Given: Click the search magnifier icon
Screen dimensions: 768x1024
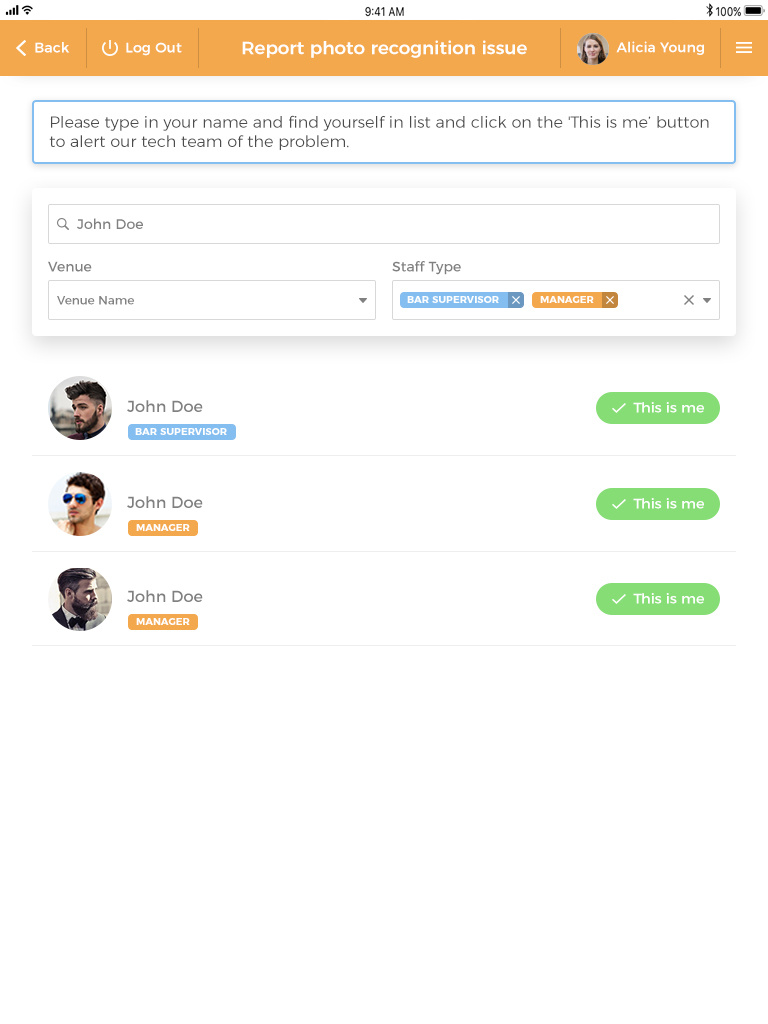Looking at the screenshot, I should (x=63, y=224).
